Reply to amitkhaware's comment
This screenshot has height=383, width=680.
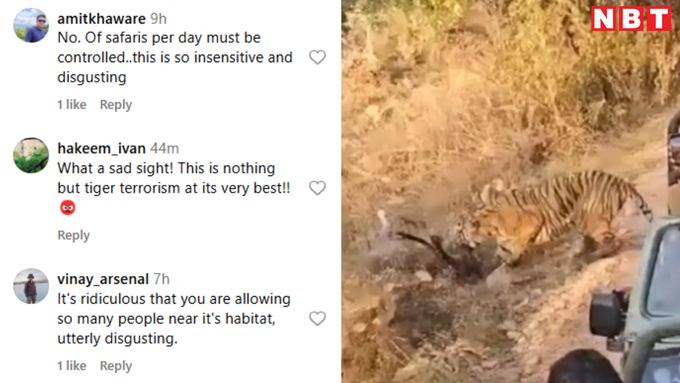click(116, 105)
